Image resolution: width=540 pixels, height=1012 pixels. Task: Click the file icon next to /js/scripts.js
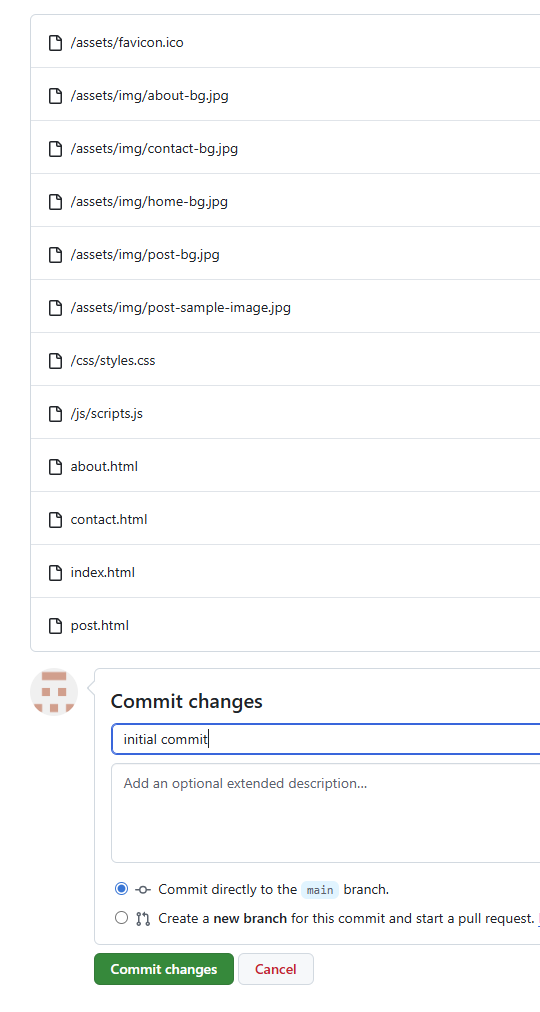[56, 414]
